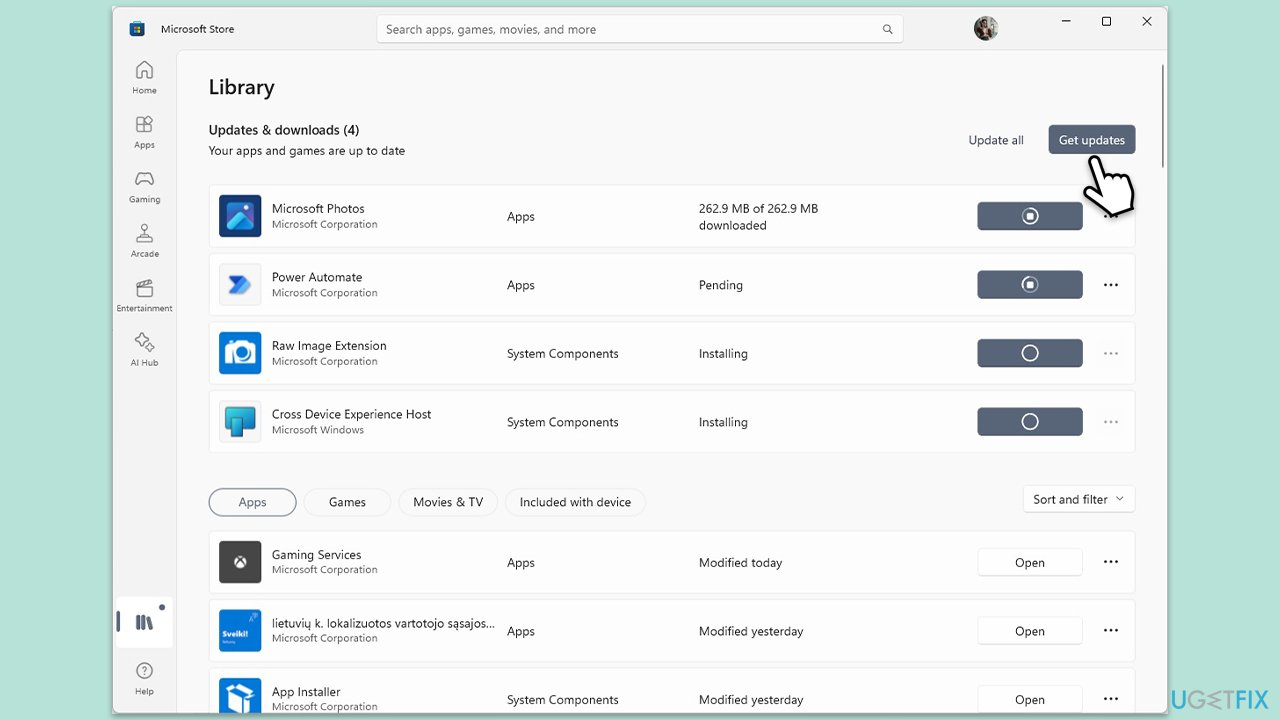
Task: Open more options for Gaming Services
Action: pyautogui.click(x=1110, y=562)
